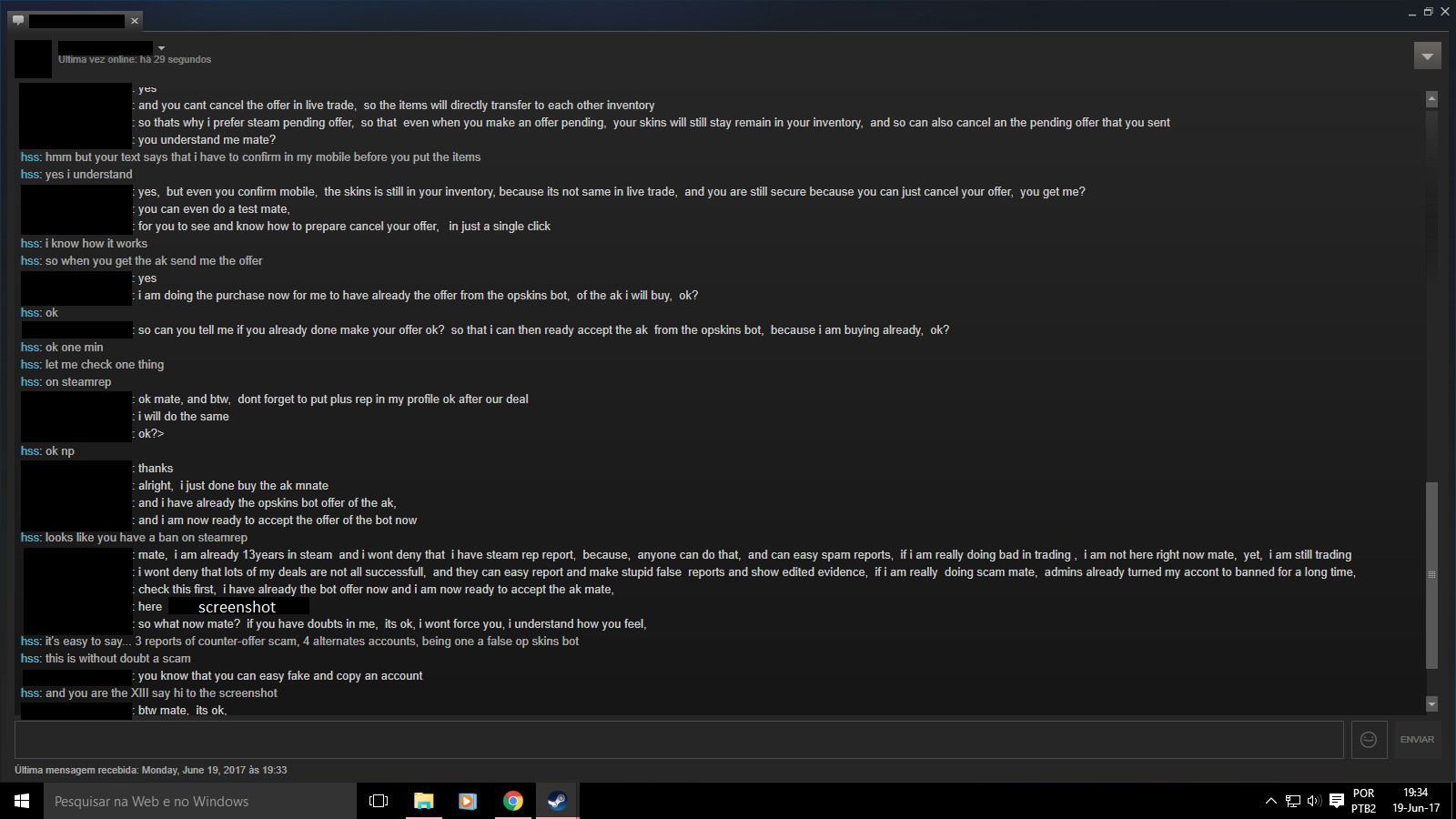Click the friend's avatar thumbnail in header
The image size is (1456, 819).
click(x=33, y=58)
